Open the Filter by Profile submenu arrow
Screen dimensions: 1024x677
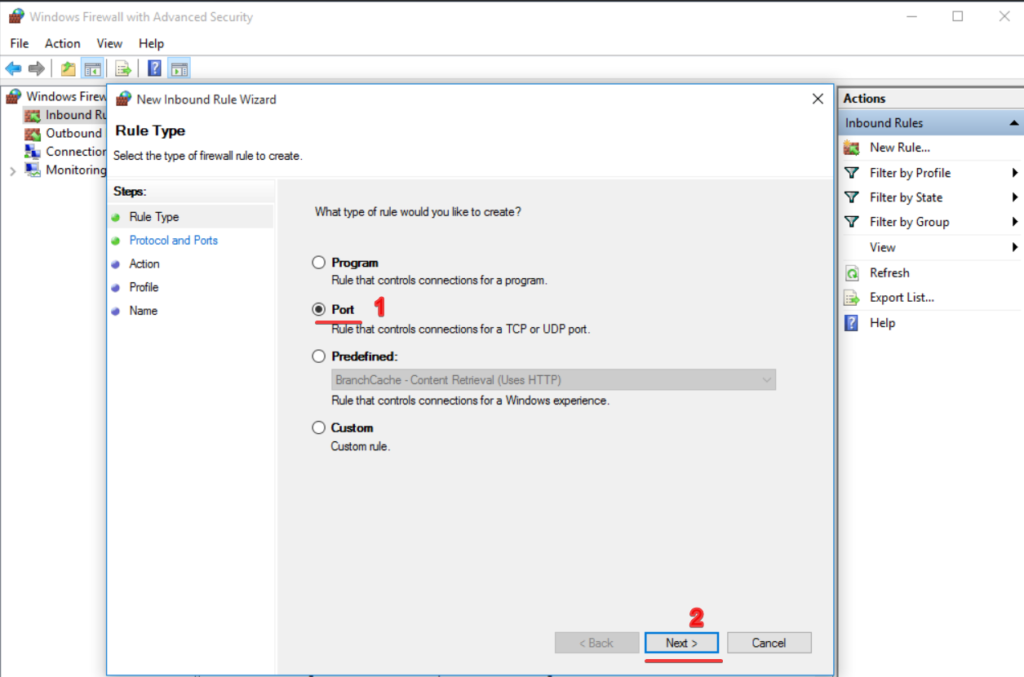1014,173
